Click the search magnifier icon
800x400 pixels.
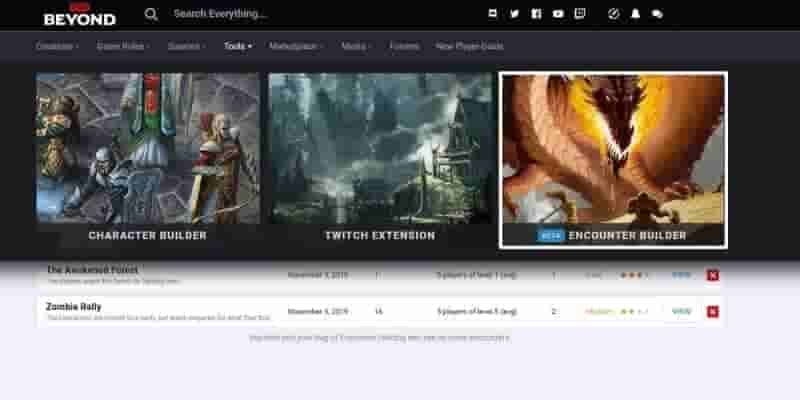tap(151, 14)
